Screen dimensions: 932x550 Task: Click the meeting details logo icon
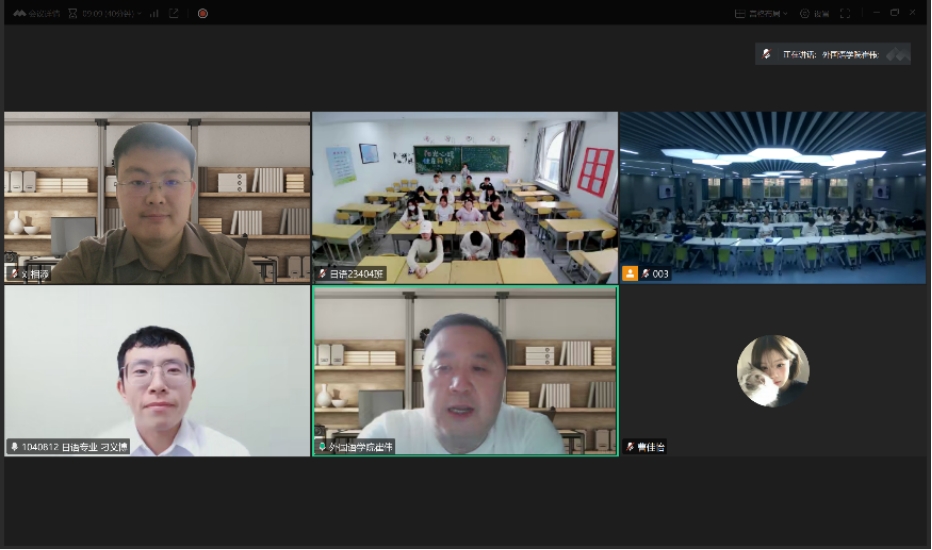click(x=19, y=13)
